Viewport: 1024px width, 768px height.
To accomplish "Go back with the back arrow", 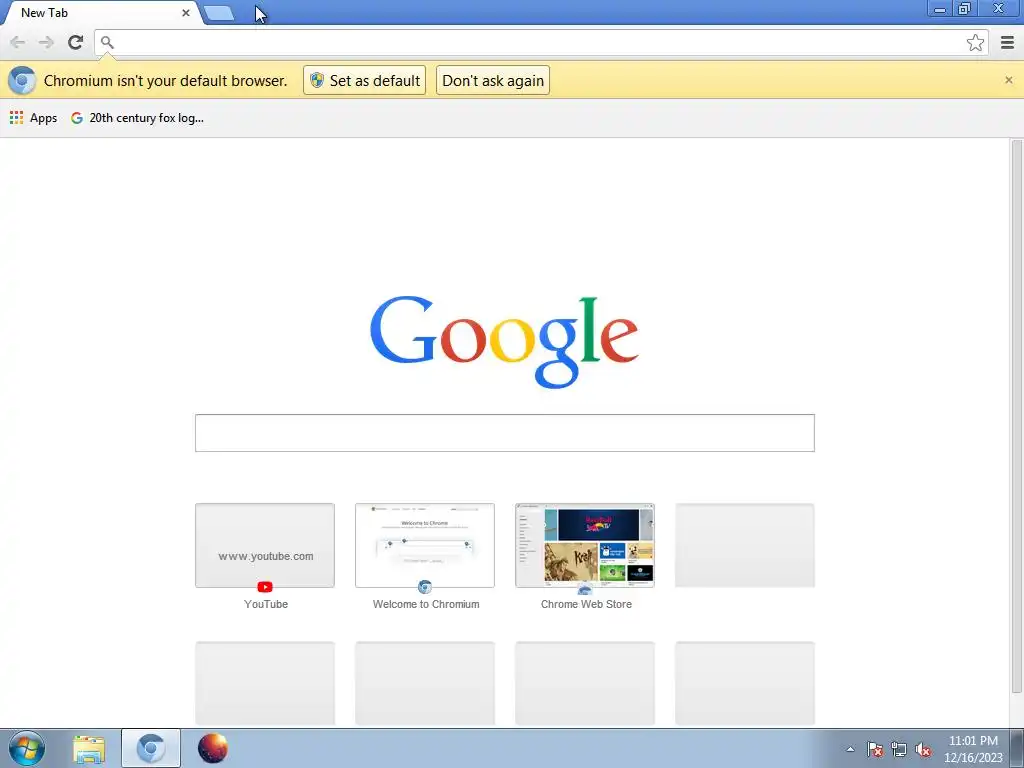I will pyautogui.click(x=18, y=42).
